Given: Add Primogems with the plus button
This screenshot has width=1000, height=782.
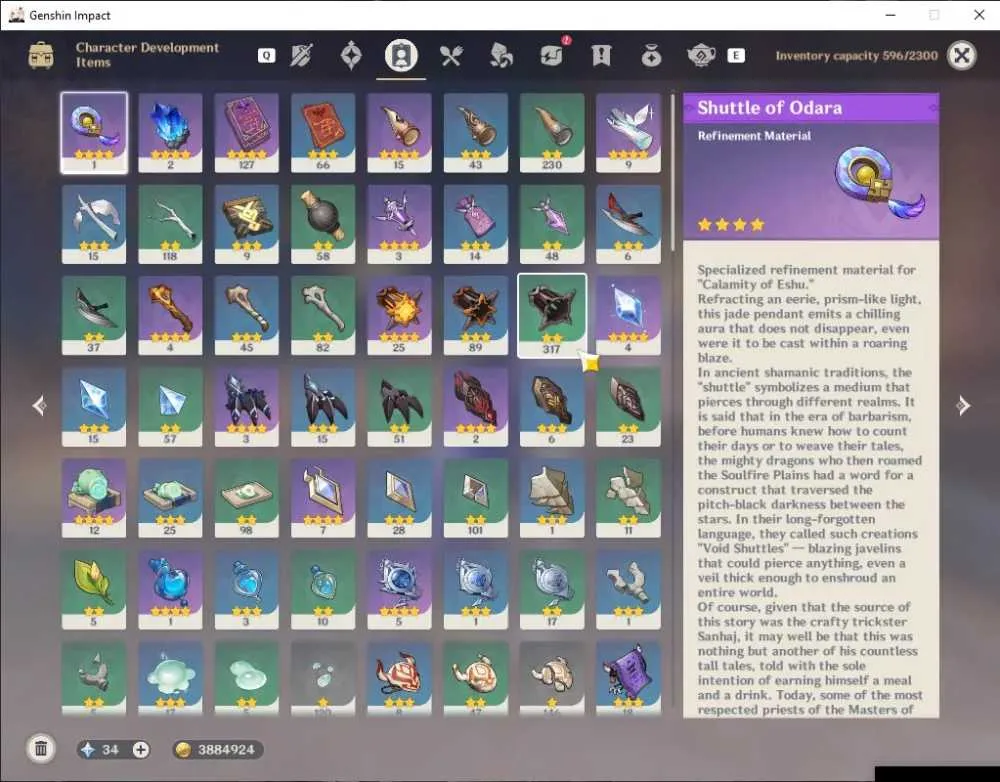Looking at the screenshot, I should [x=141, y=749].
